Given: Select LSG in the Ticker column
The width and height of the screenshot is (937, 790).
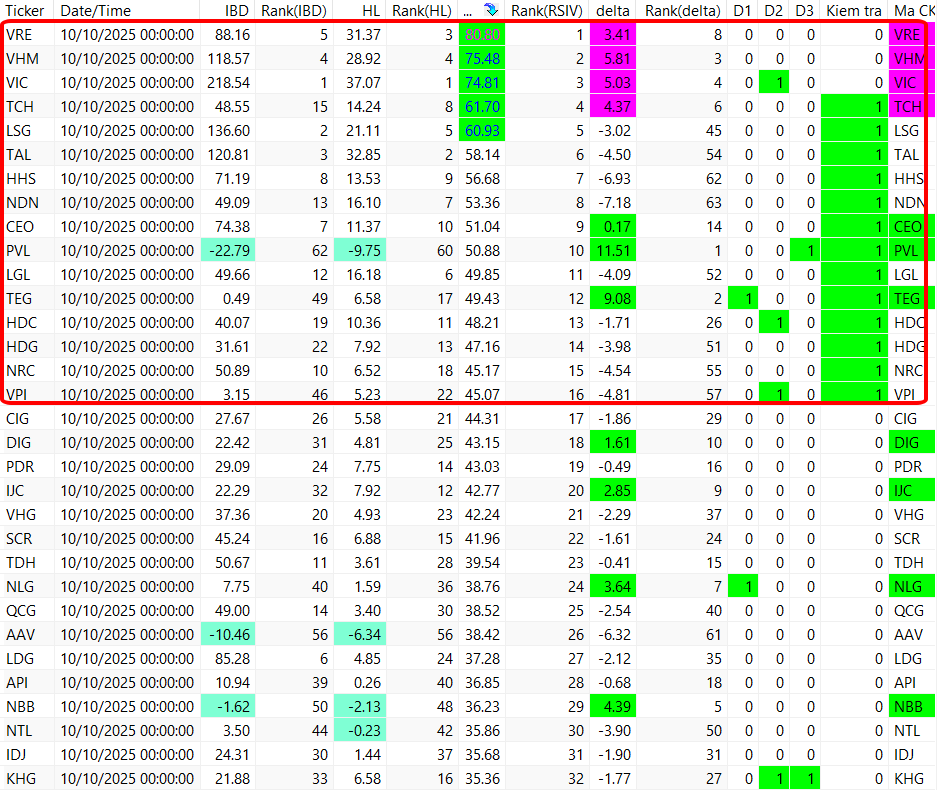Looking at the screenshot, I should pyautogui.click(x=19, y=130).
